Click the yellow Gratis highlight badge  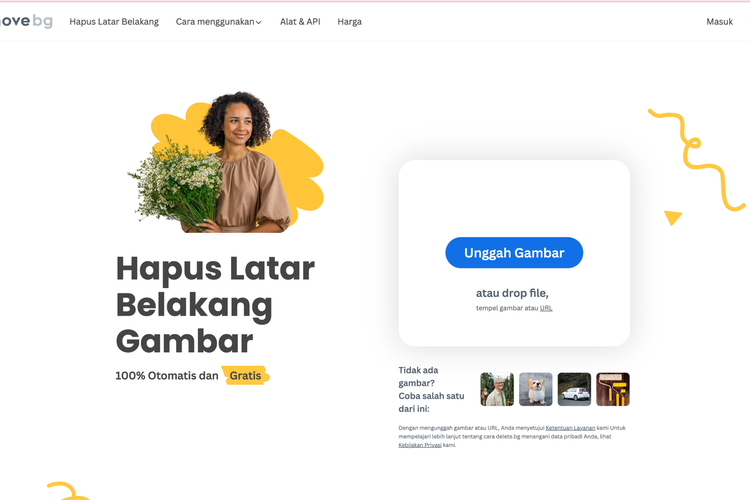[245, 376]
